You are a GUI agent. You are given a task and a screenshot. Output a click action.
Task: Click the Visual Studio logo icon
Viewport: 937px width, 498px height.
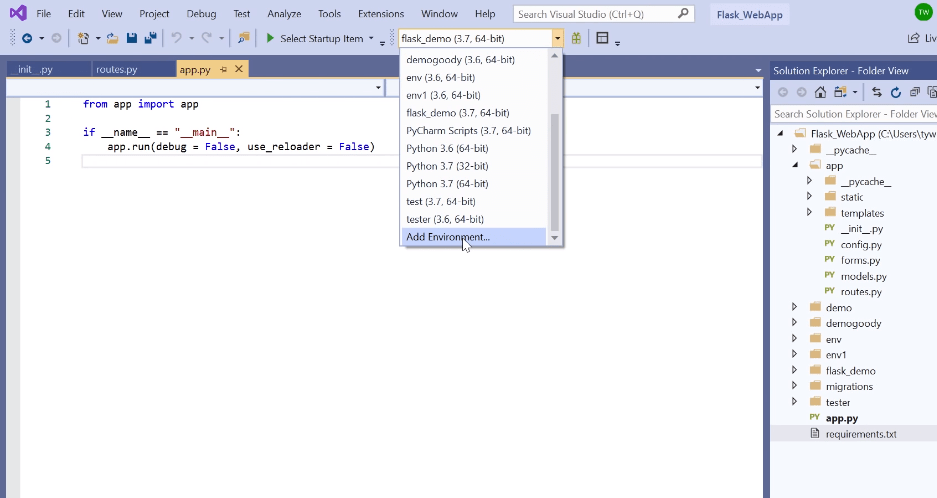click(x=18, y=13)
